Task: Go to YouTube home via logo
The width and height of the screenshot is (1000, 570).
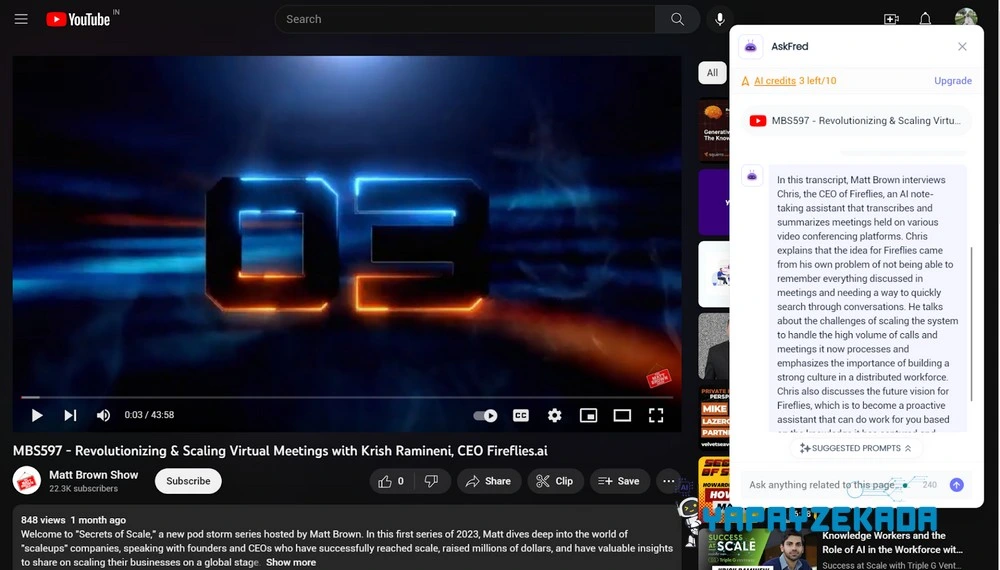Action: (x=78, y=19)
